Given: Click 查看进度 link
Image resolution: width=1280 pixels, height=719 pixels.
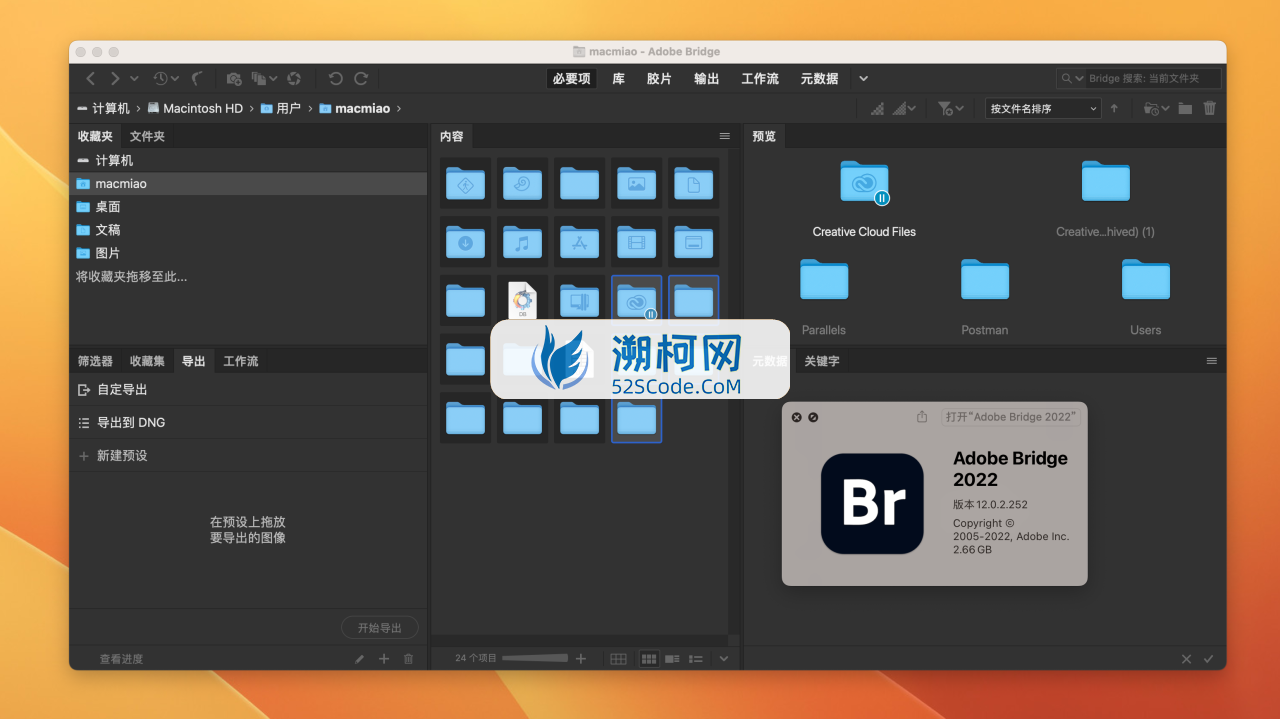Looking at the screenshot, I should pyautogui.click(x=121, y=659).
